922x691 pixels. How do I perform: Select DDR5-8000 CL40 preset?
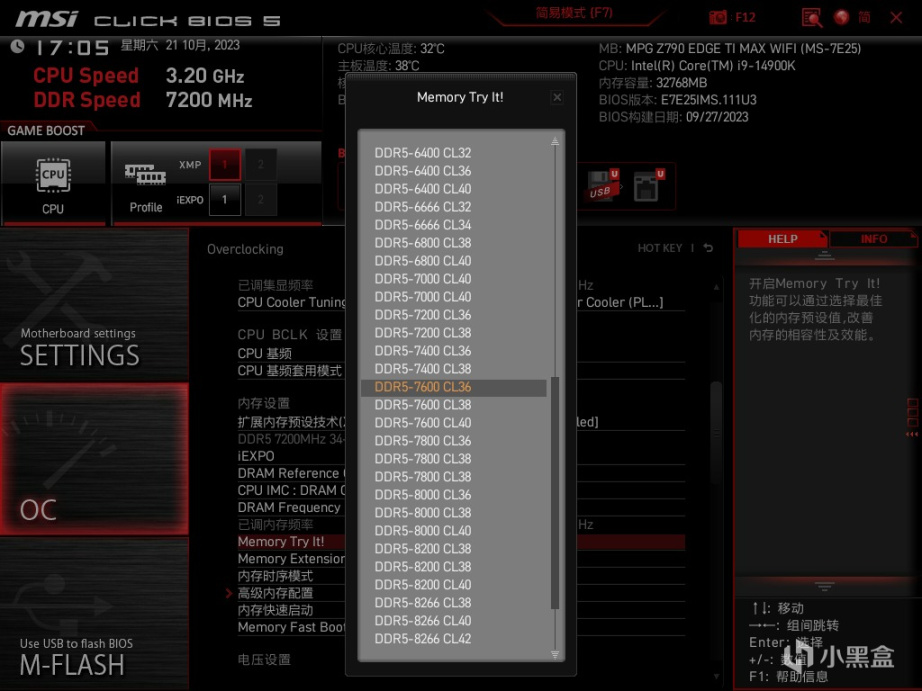click(x=423, y=531)
